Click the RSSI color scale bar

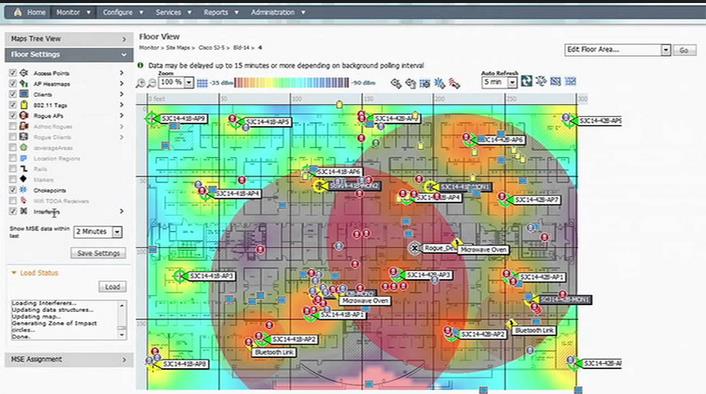click(x=291, y=83)
